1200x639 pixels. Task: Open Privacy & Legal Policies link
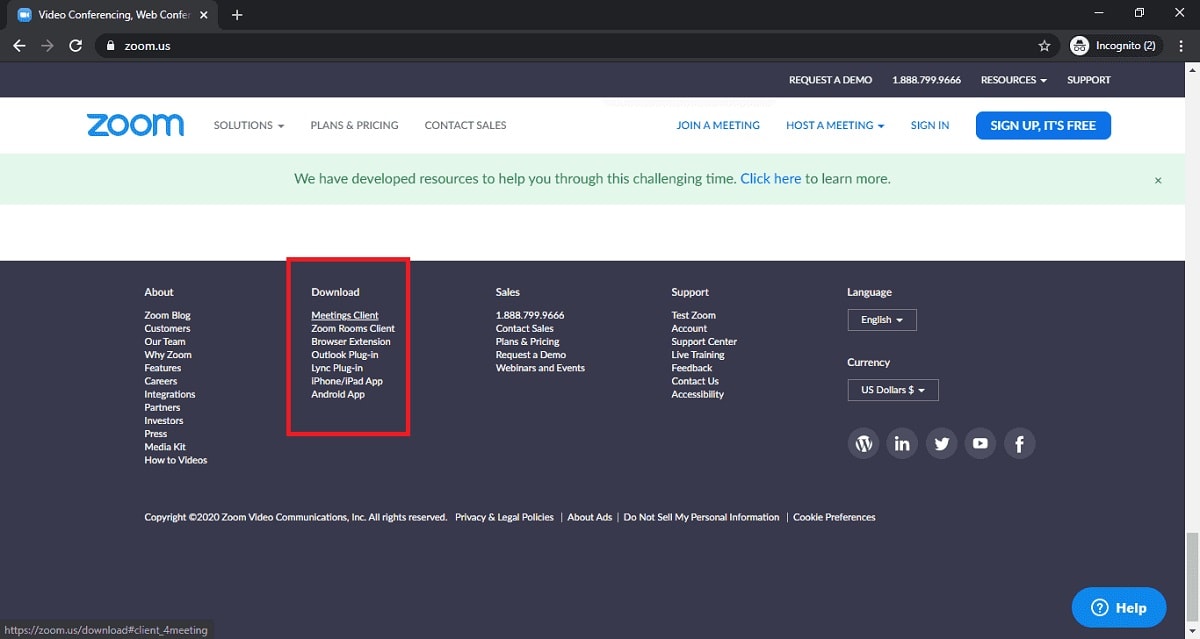pos(504,517)
